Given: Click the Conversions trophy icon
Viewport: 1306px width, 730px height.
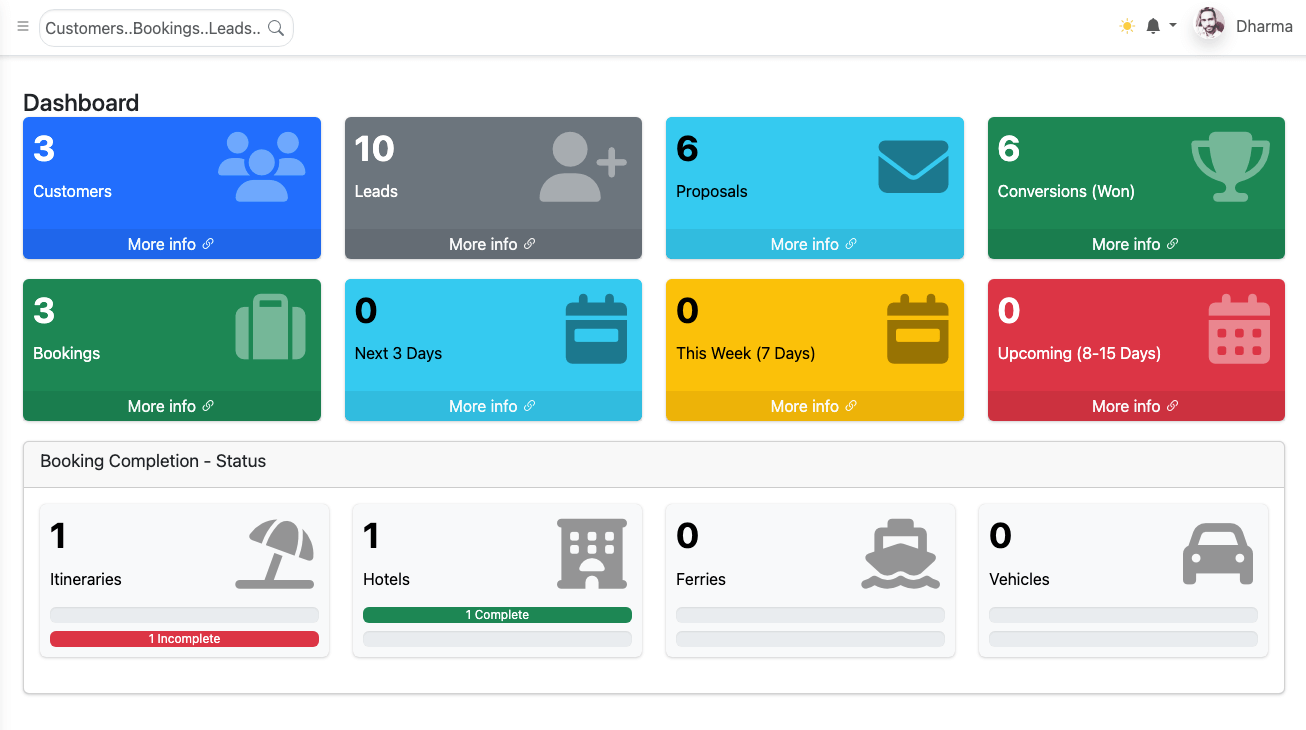Looking at the screenshot, I should coord(1231,167).
